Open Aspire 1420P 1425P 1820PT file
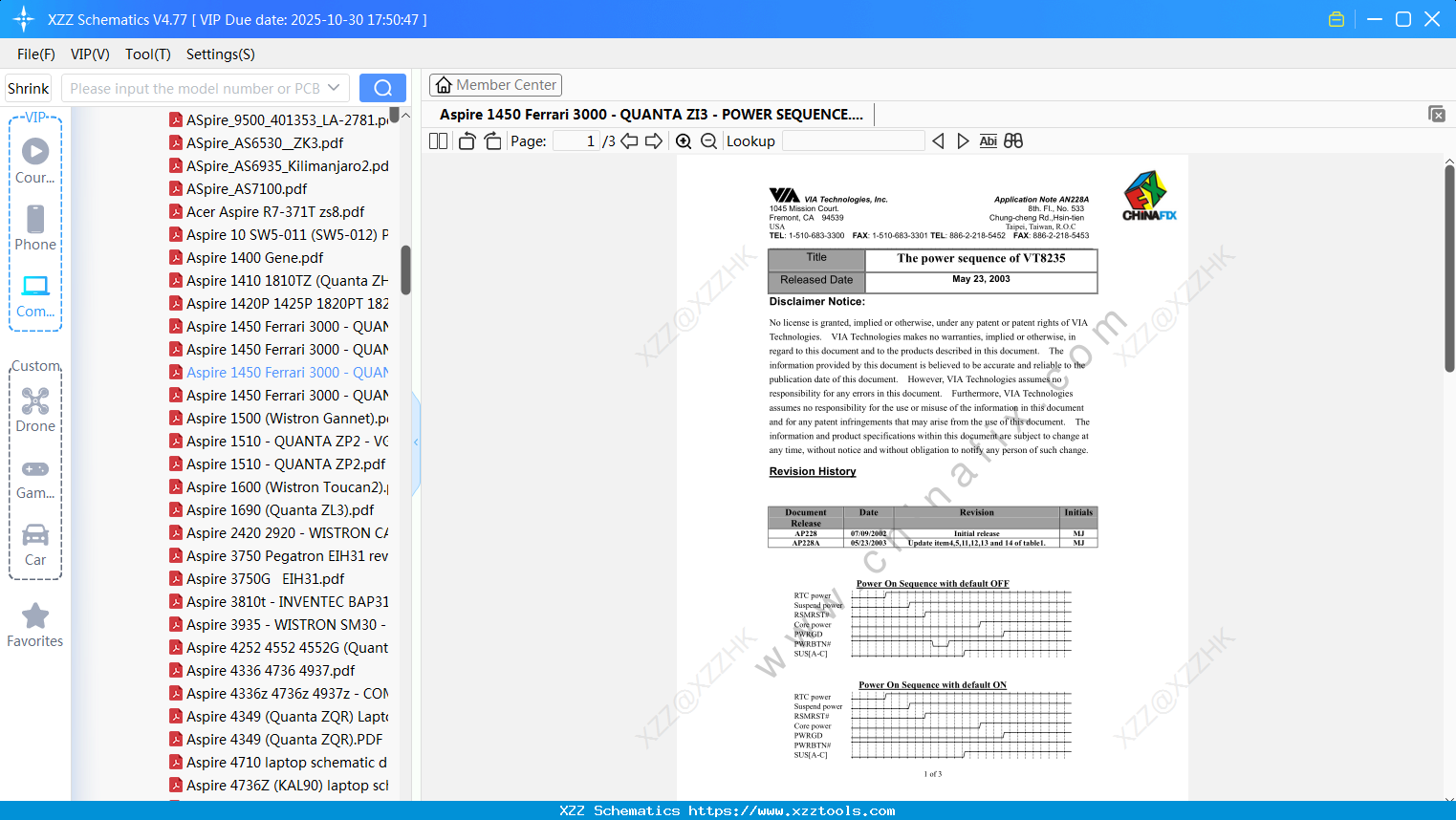This screenshot has width=1456, height=820. pos(287,303)
